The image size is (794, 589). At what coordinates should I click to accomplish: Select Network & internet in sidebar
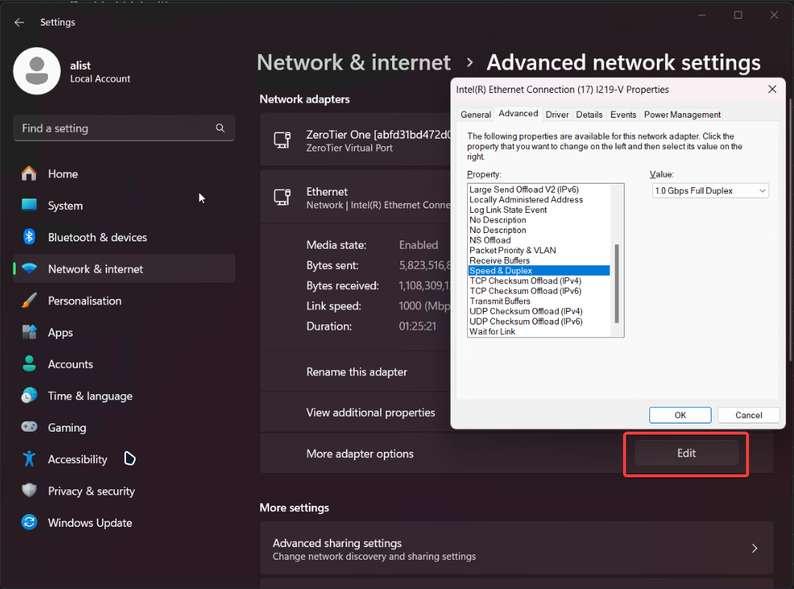pos(124,269)
